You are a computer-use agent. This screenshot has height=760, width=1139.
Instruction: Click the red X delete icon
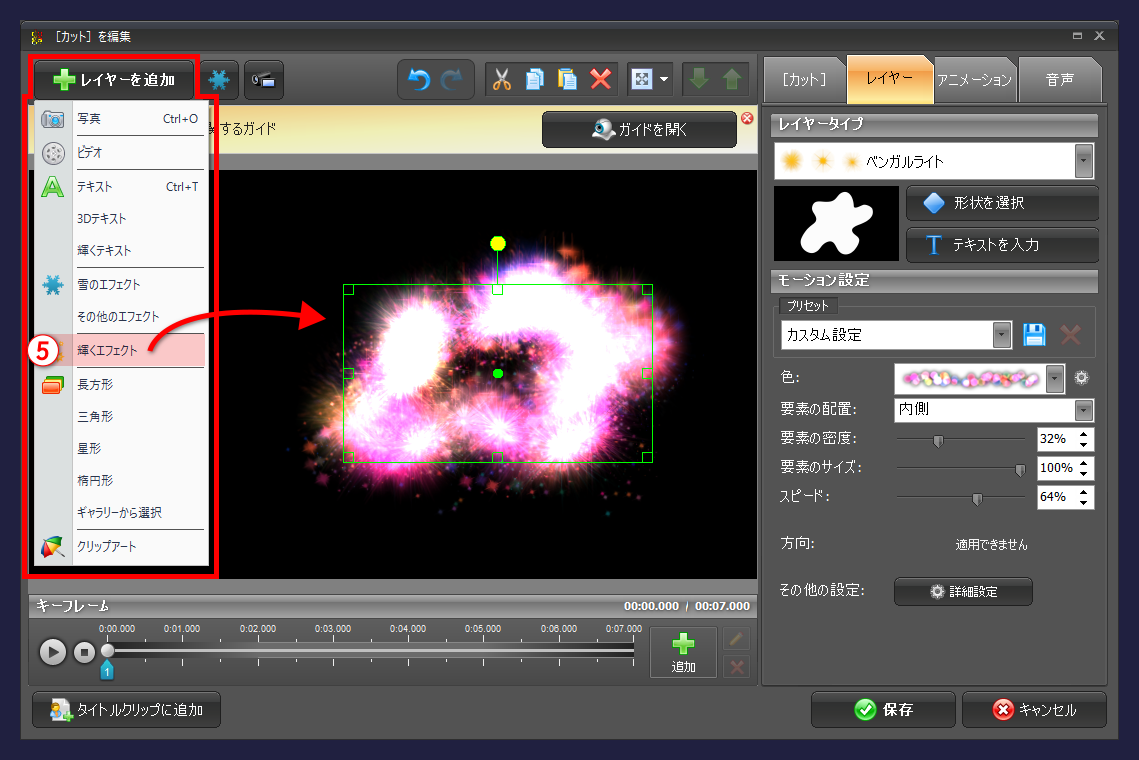[600, 80]
